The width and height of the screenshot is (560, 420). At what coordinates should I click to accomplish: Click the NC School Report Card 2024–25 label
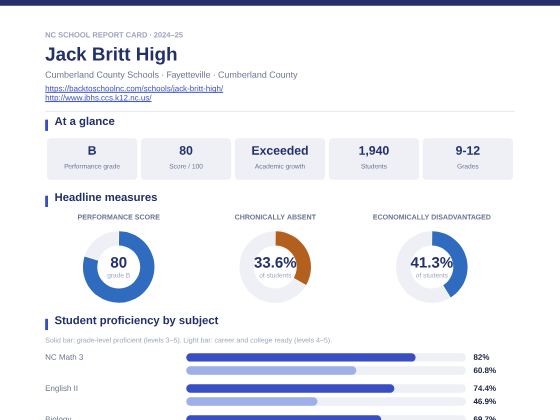[x=114, y=35]
